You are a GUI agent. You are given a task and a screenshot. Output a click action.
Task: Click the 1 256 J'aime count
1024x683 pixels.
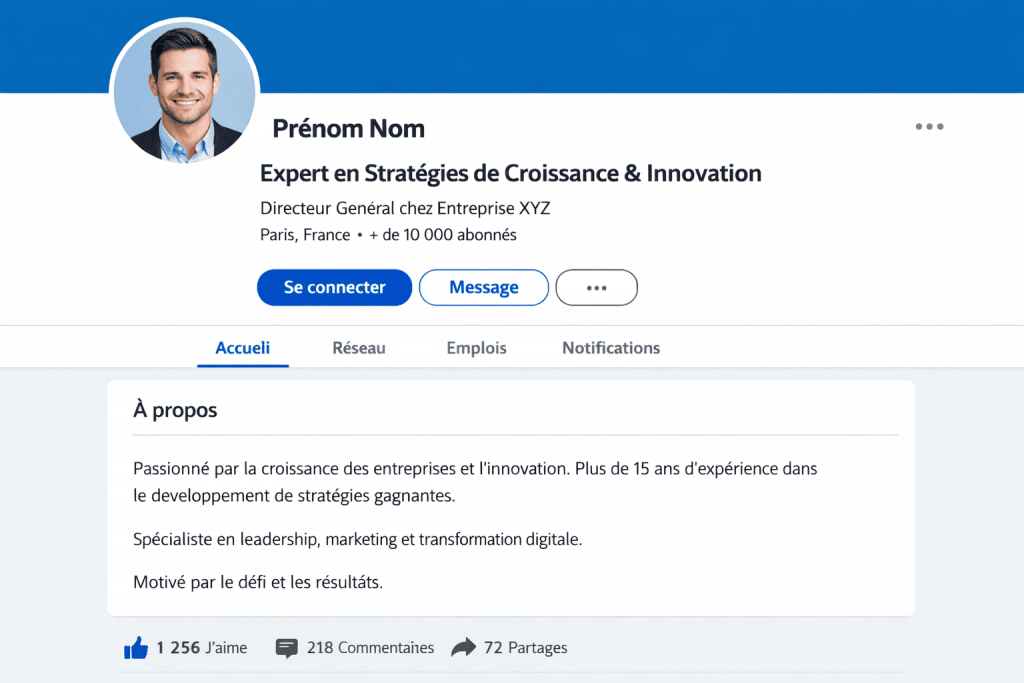click(x=201, y=648)
